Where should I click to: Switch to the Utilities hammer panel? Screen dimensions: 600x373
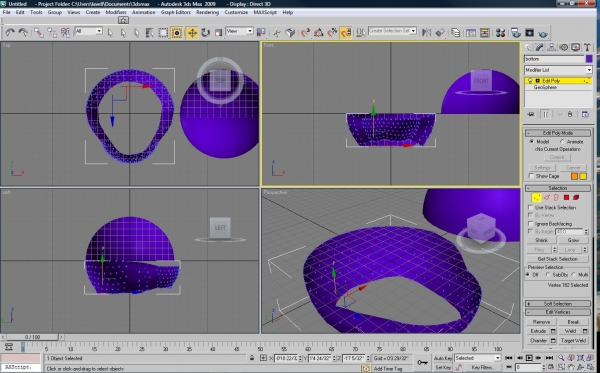(x=587, y=47)
